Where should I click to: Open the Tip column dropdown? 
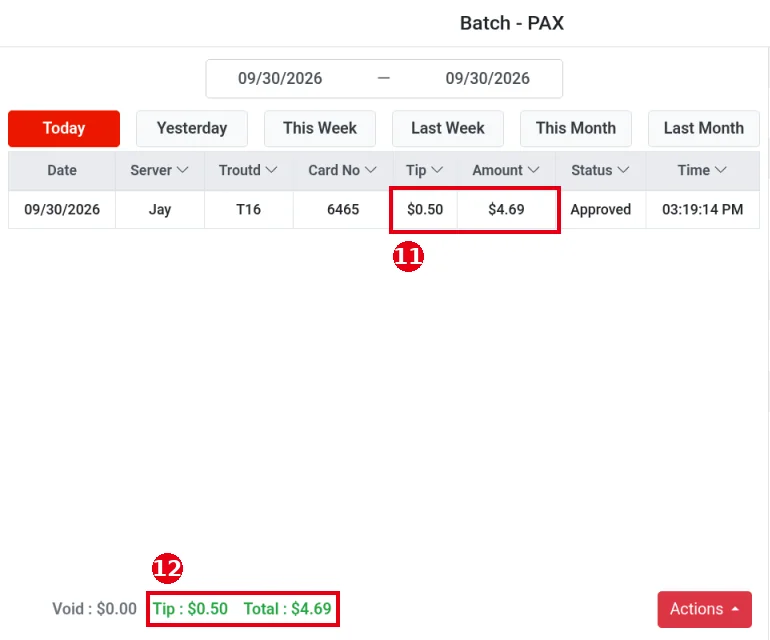click(437, 170)
